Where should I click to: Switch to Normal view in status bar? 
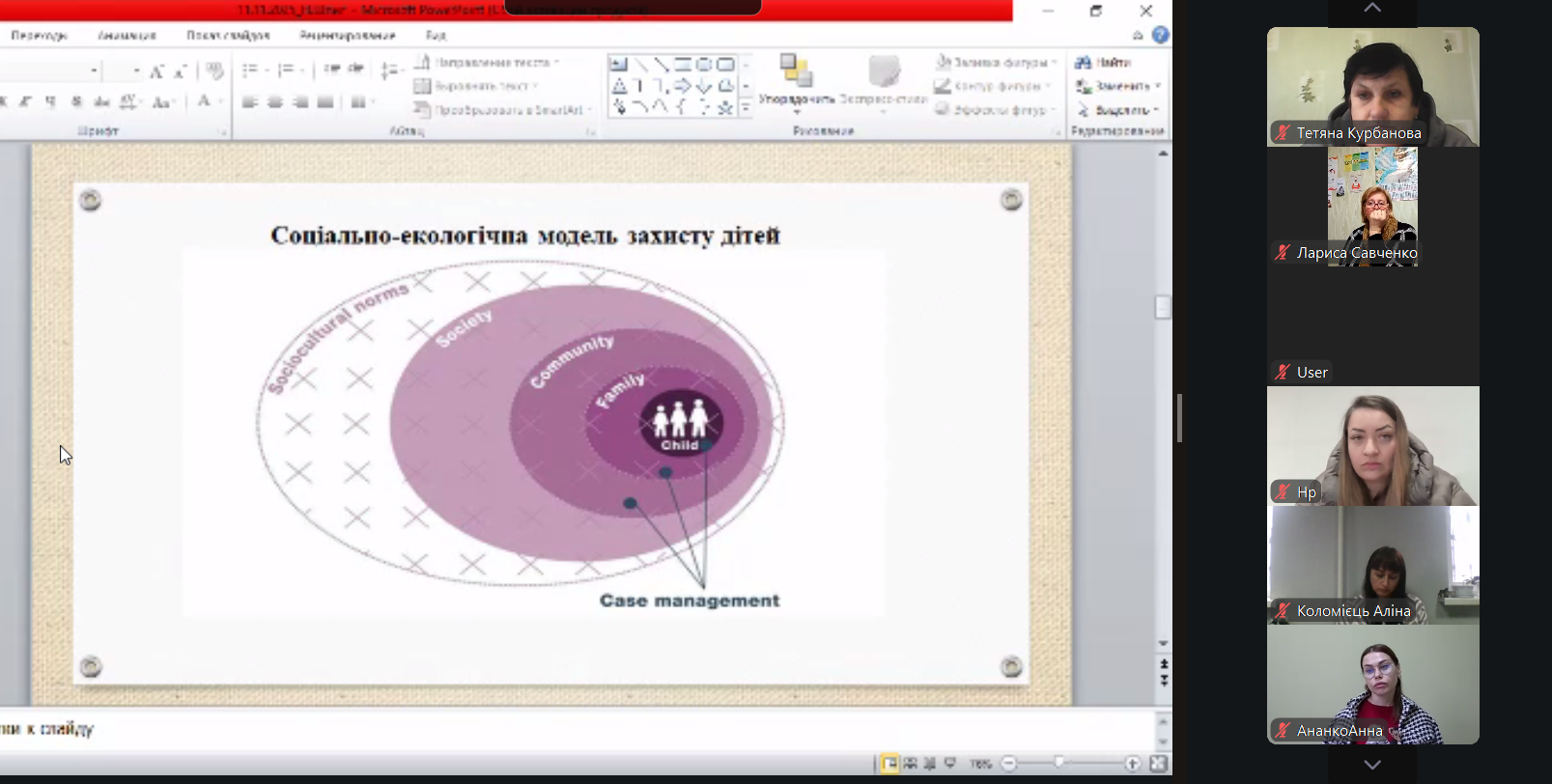[889, 764]
